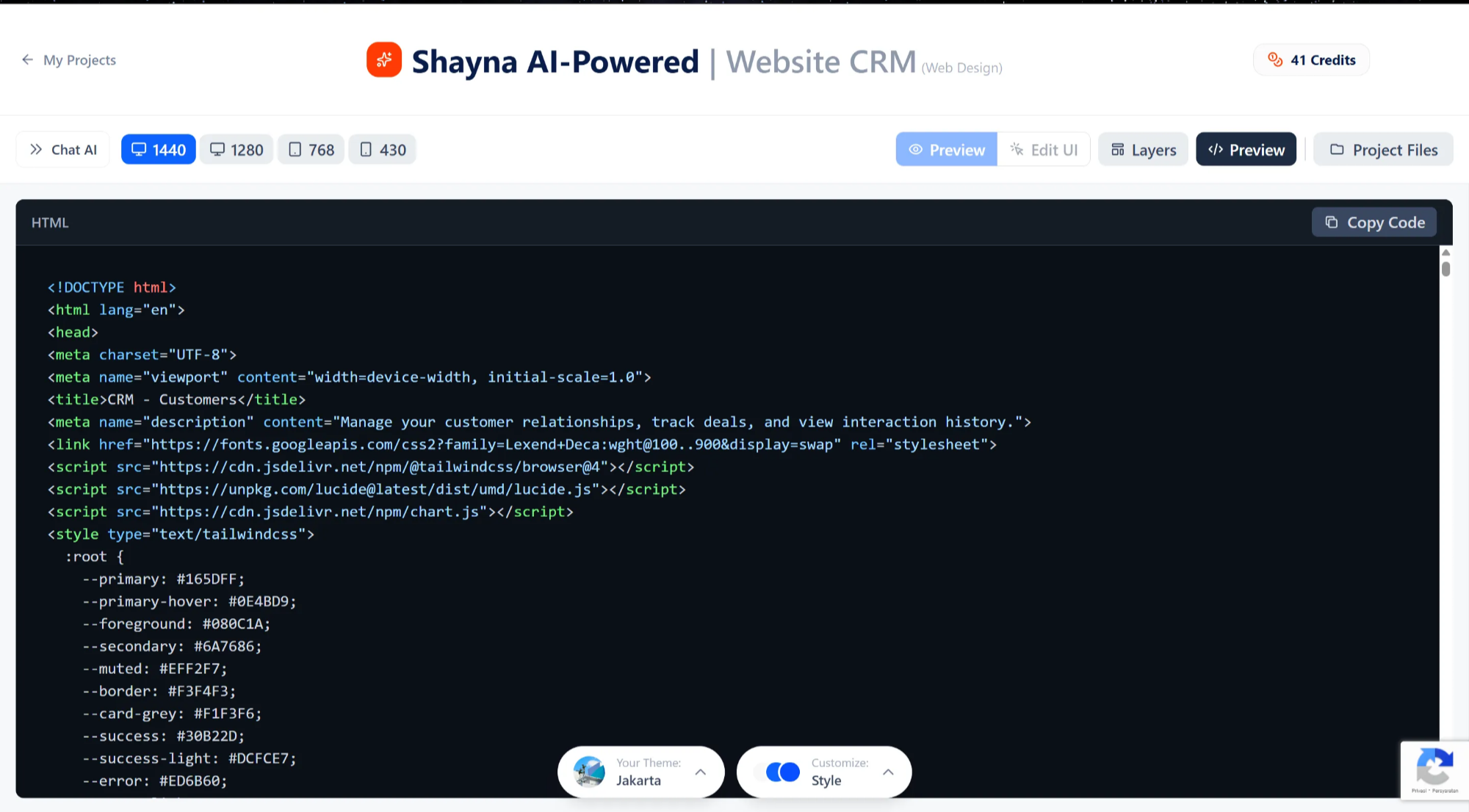Open Chat AI with the double-chevron icon
Viewport: 1469px width, 812px height.
coord(35,149)
